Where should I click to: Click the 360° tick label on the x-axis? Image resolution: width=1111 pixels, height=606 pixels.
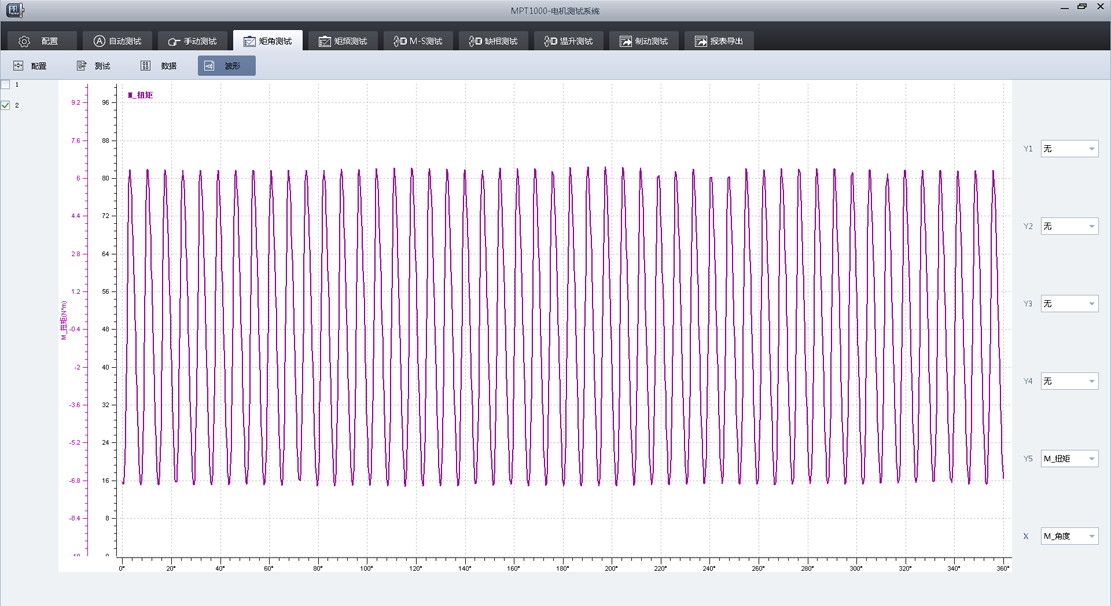[1003, 568]
